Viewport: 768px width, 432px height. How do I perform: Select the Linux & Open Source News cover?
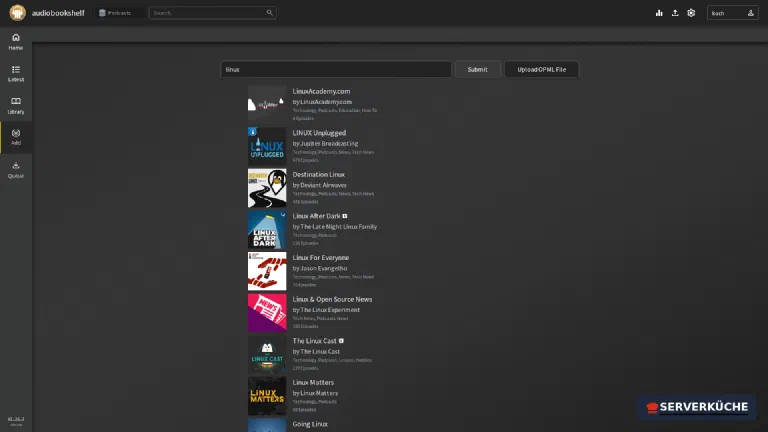[267, 313]
